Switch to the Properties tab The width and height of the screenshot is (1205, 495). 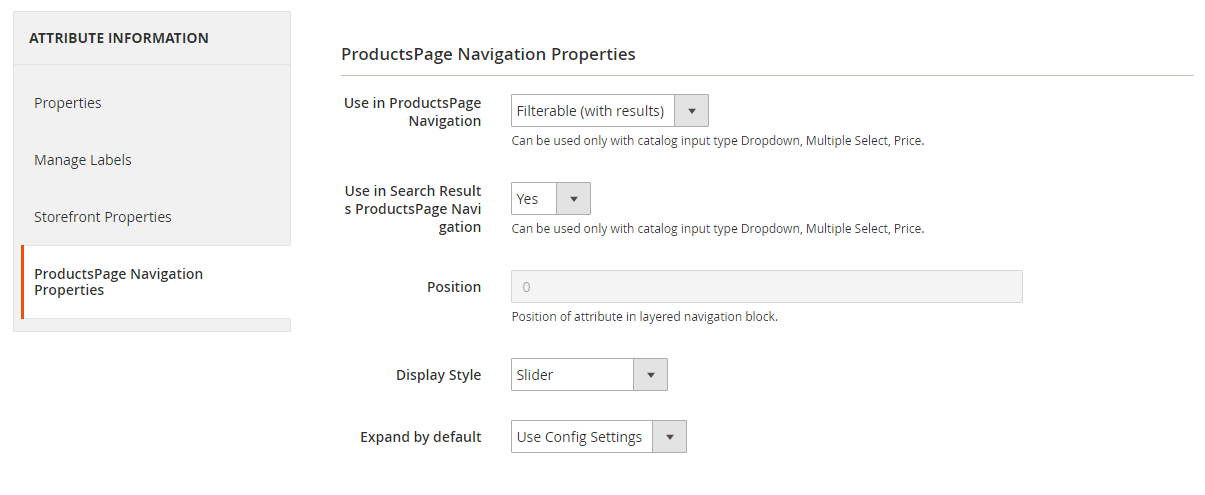pos(68,103)
